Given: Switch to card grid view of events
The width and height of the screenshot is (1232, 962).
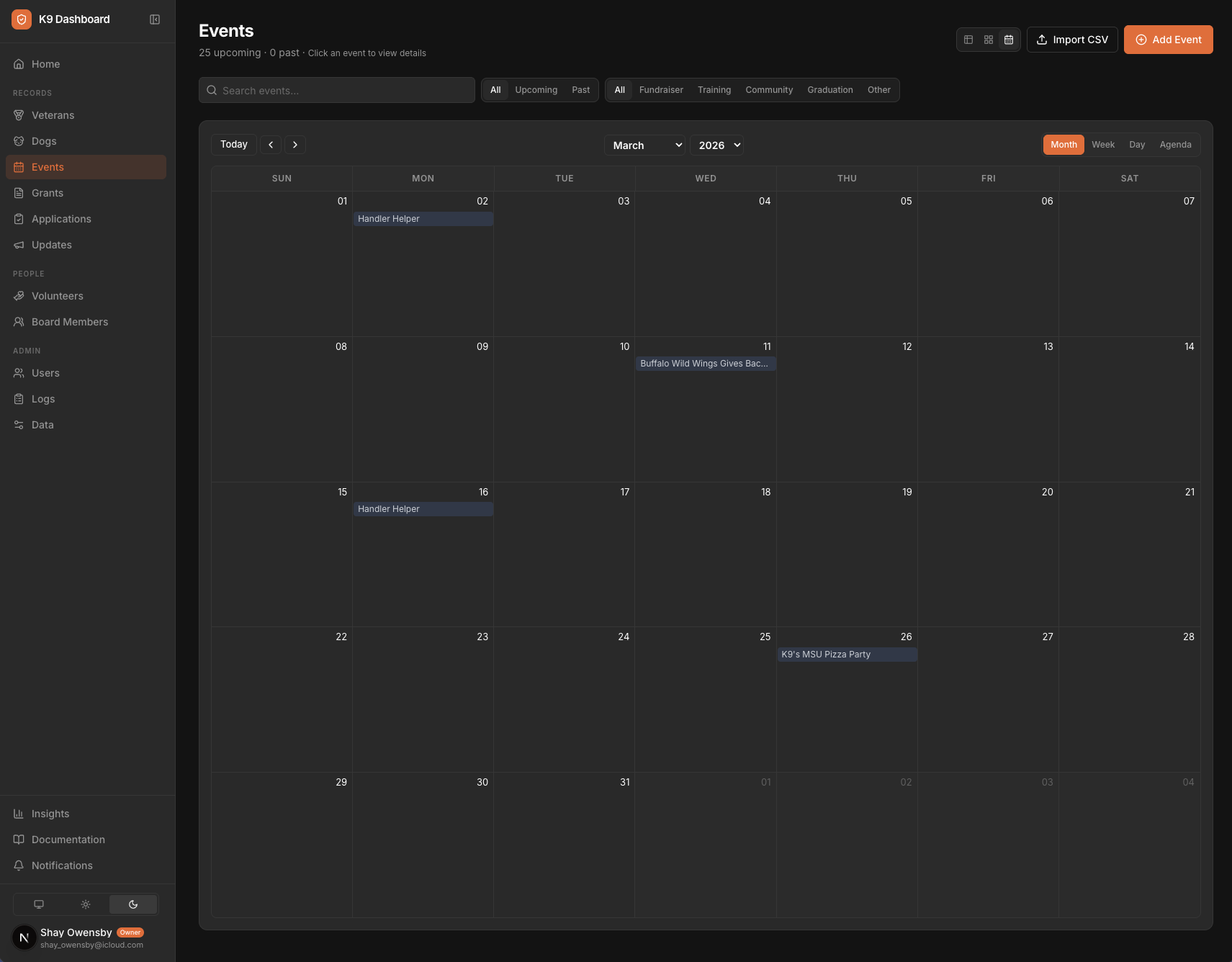Looking at the screenshot, I should (x=988, y=40).
